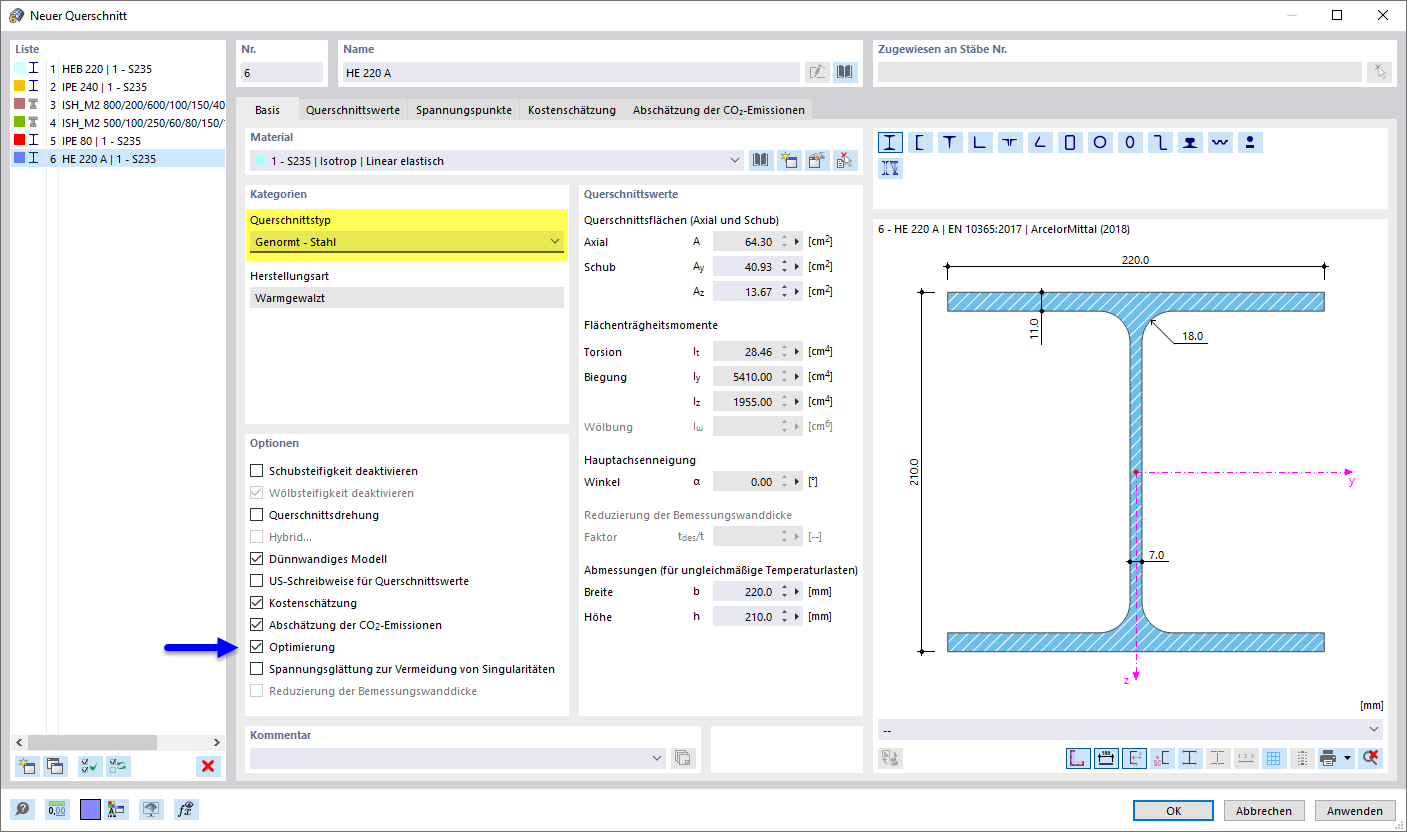Open the material library book icon

pos(761,160)
